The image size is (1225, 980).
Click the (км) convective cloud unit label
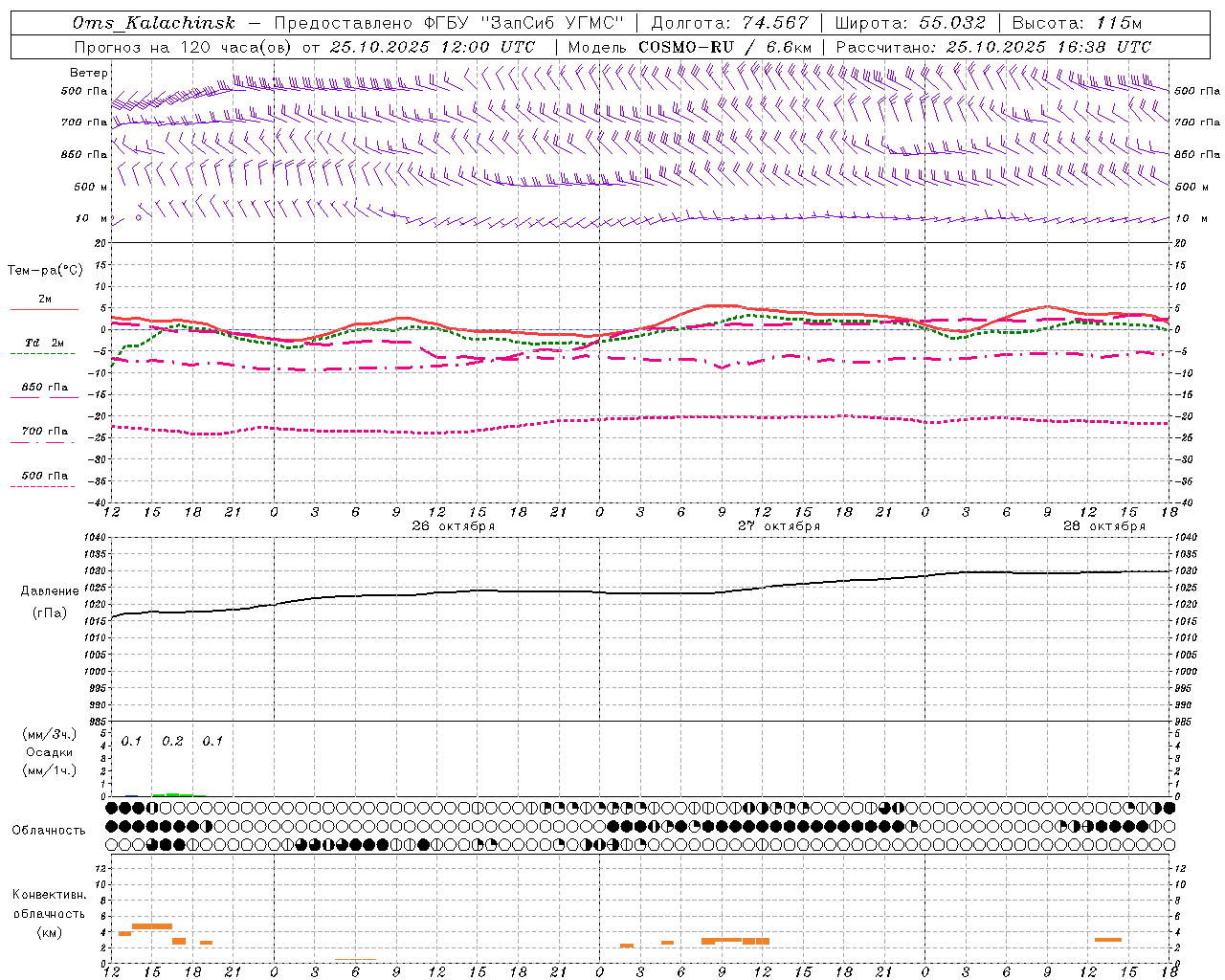[50, 932]
